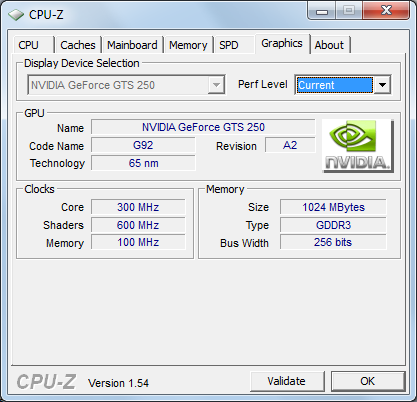Open the About tab
This screenshot has width=417, height=402.
click(329, 45)
